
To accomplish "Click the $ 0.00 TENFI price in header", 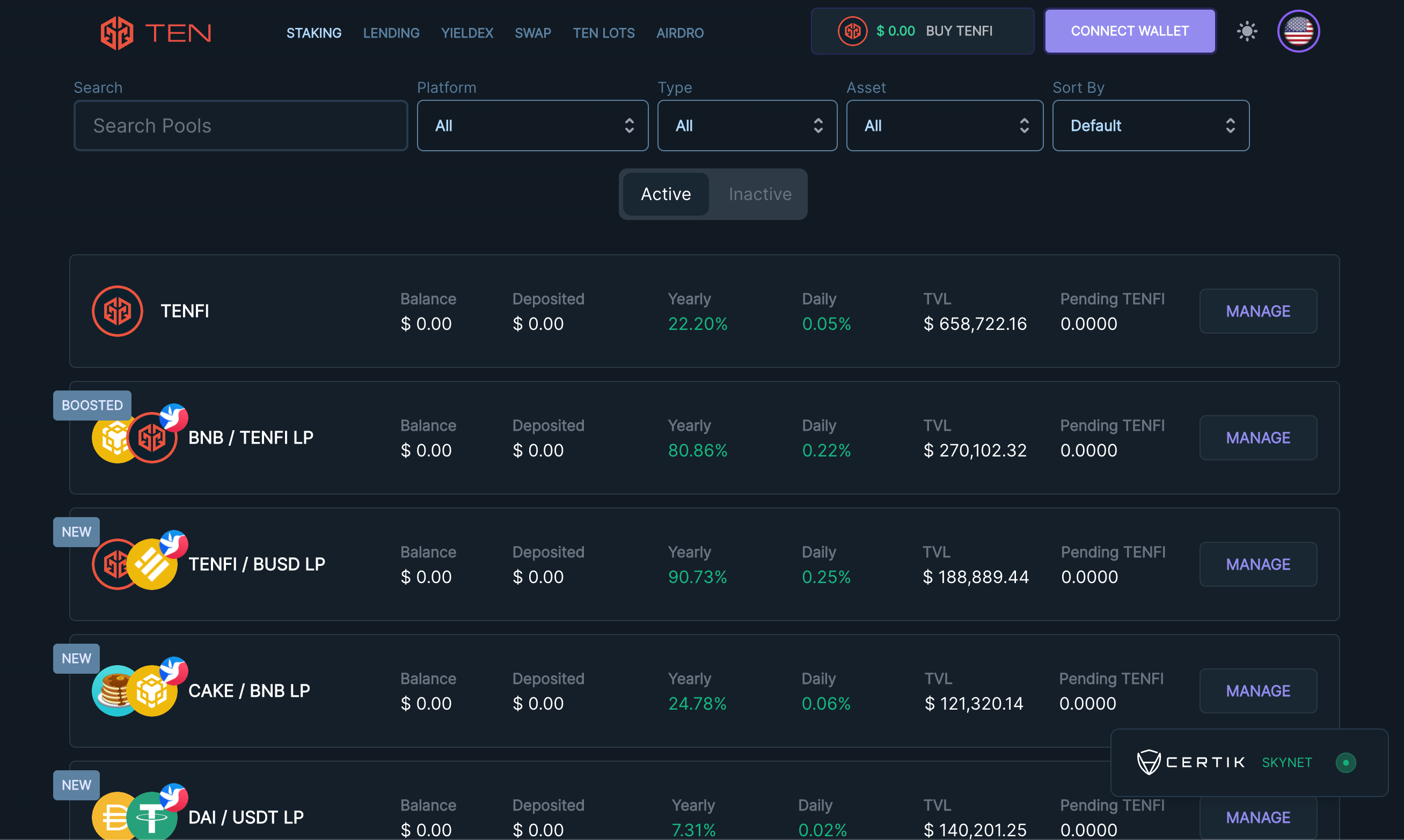I will pos(895,31).
